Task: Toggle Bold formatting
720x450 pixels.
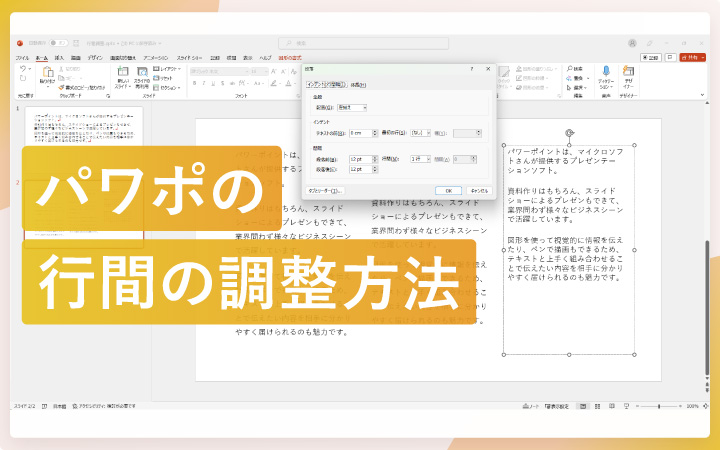Action: (x=195, y=84)
